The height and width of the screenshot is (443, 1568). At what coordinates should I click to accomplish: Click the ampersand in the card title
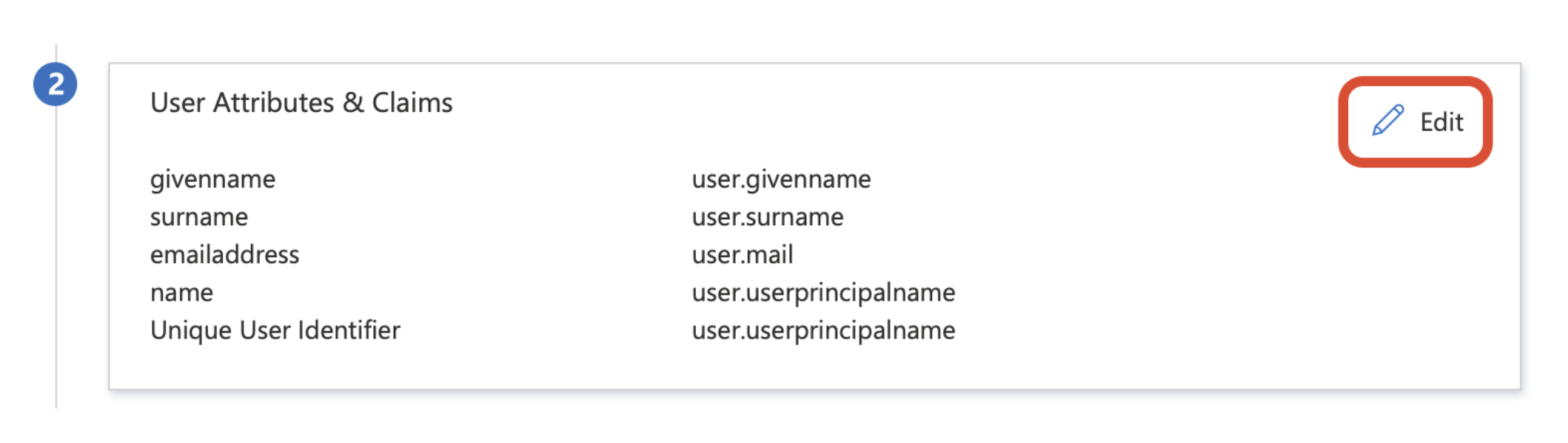pos(353,103)
